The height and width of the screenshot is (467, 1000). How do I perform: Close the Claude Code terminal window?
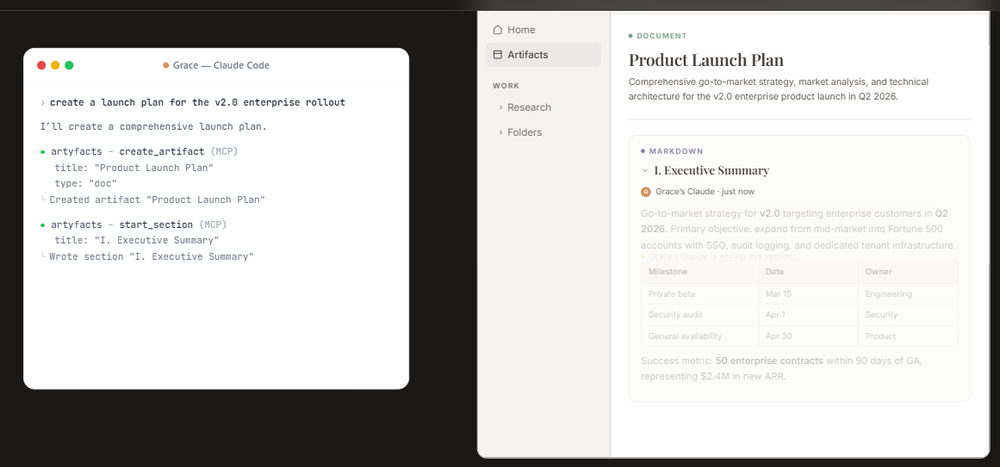tap(41, 65)
